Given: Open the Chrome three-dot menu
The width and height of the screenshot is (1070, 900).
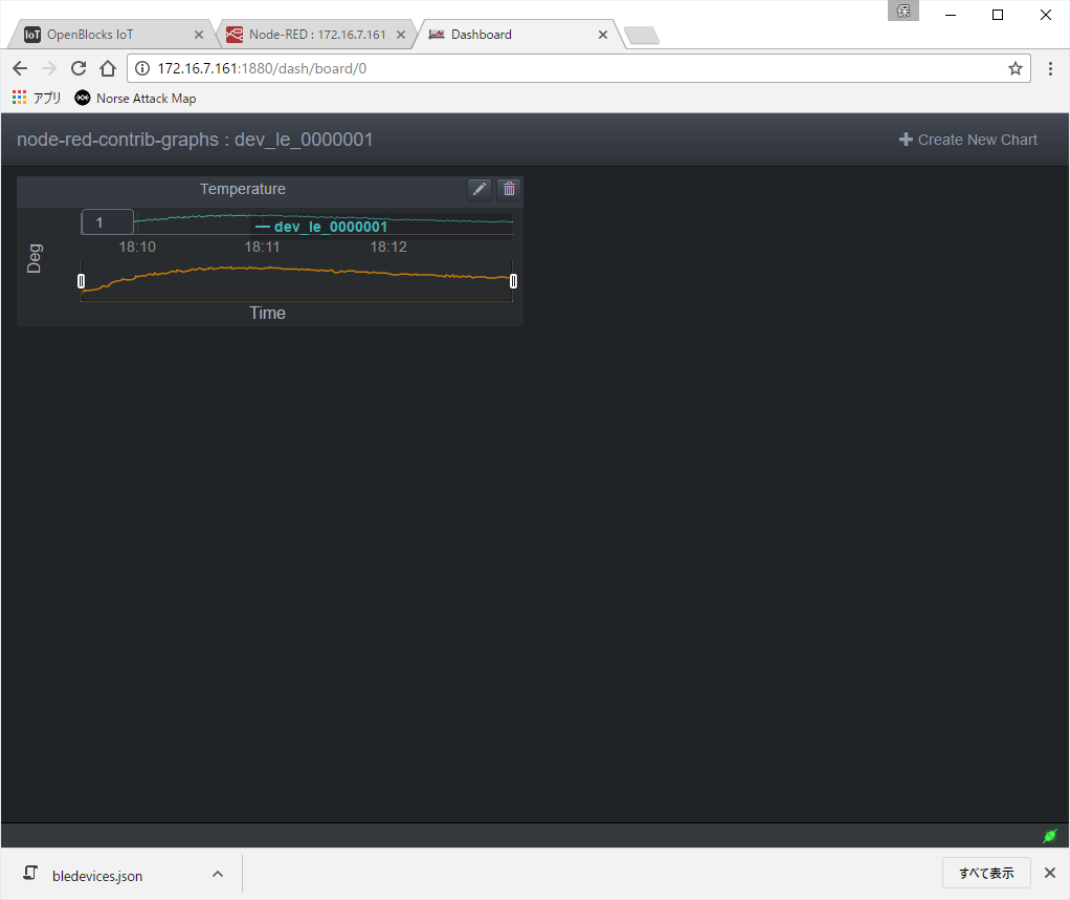Looking at the screenshot, I should [1050, 68].
